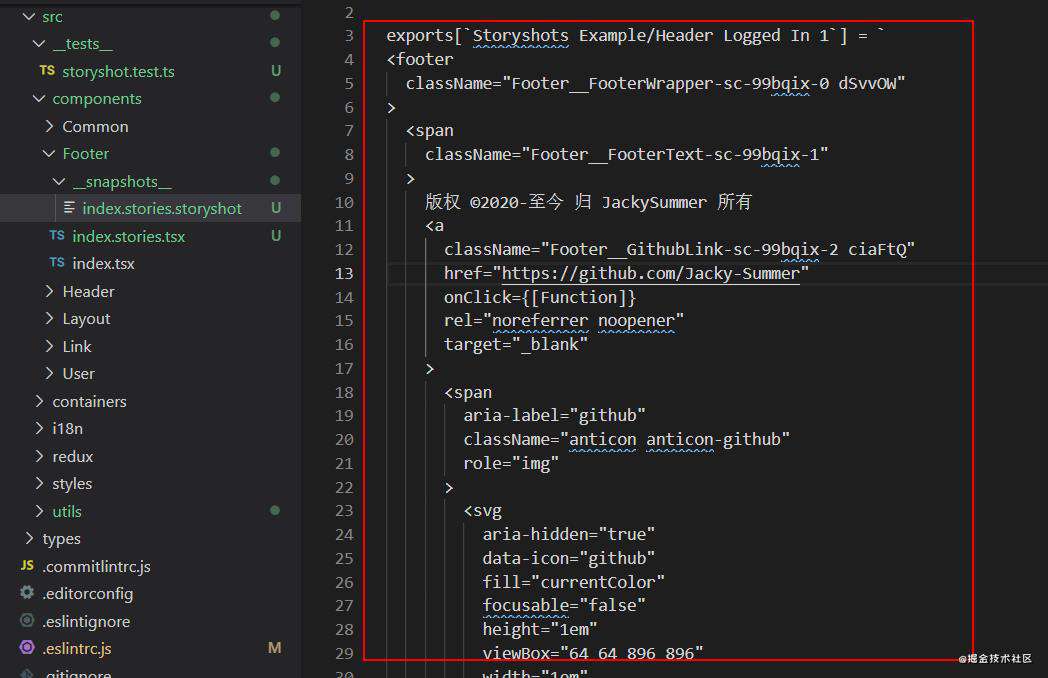Expand the redux folder chevron
The width and height of the screenshot is (1048, 678).
tap(39, 456)
